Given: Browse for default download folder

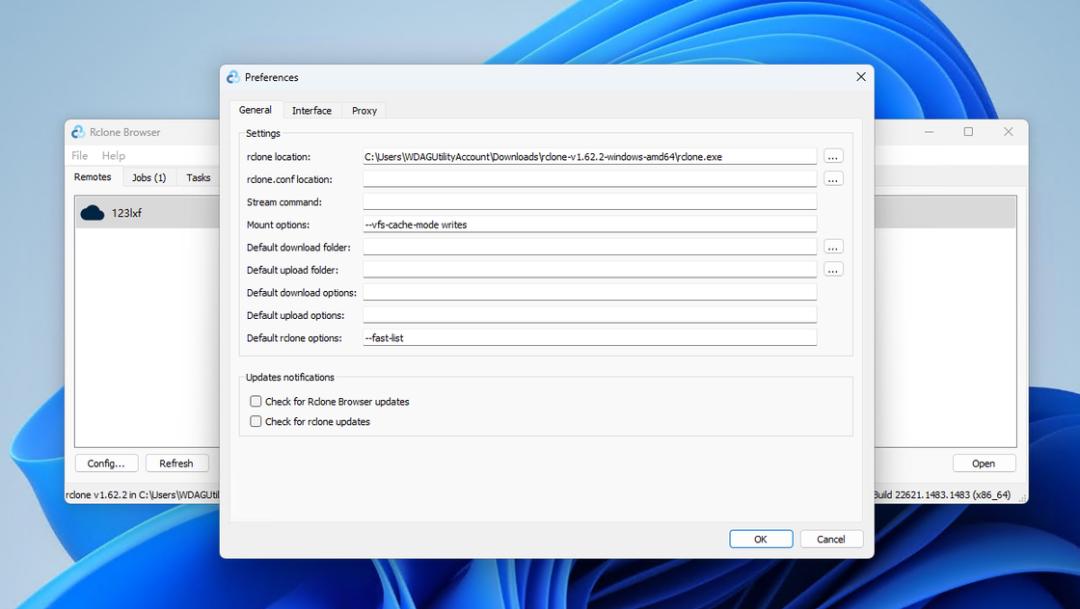Looking at the screenshot, I should 833,247.
